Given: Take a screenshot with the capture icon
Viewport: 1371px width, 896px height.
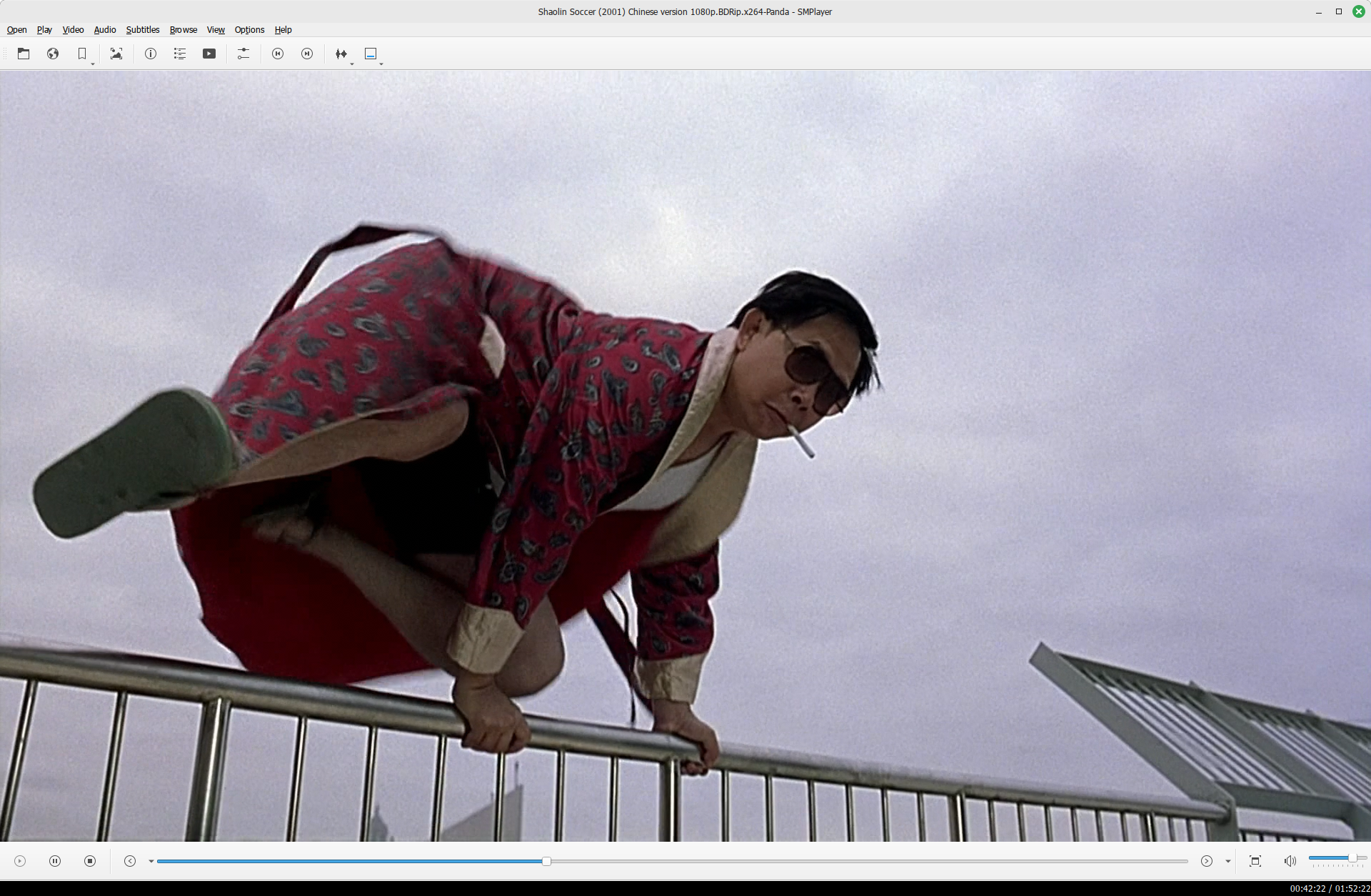Looking at the screenshot, I should pyautogui.click(x=116, y=54).
